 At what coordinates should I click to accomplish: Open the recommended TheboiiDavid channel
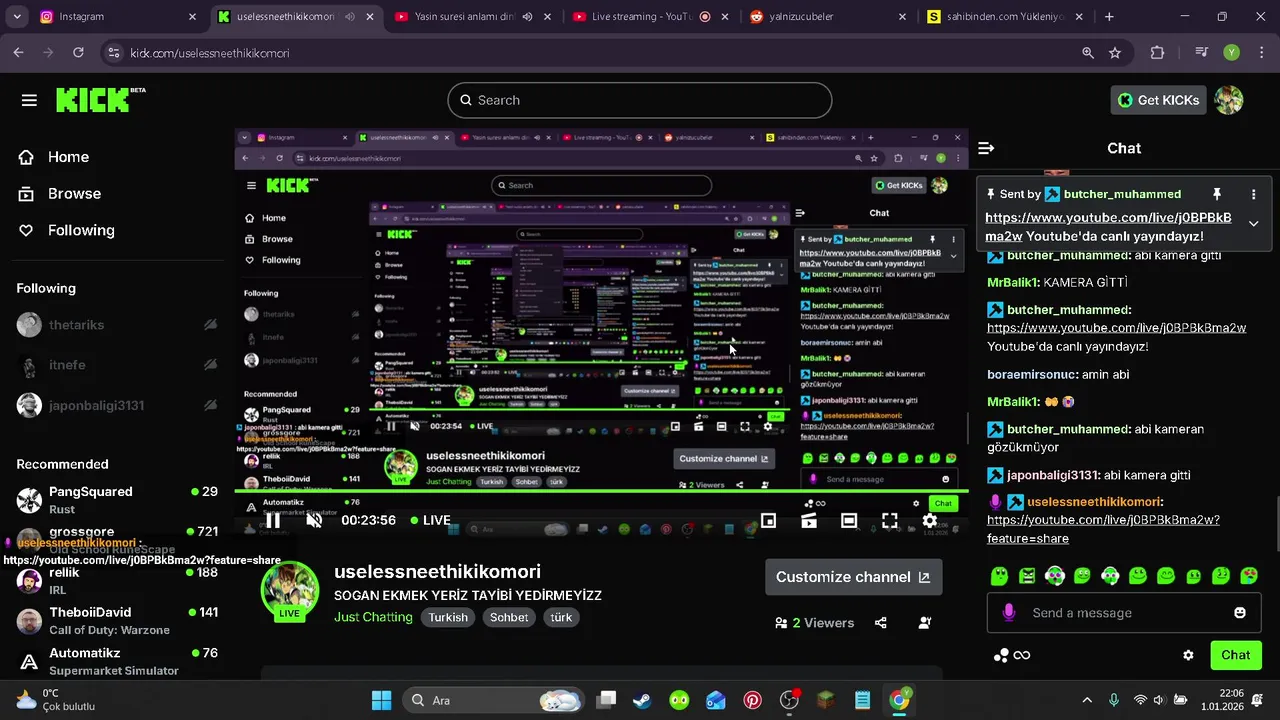117,620
